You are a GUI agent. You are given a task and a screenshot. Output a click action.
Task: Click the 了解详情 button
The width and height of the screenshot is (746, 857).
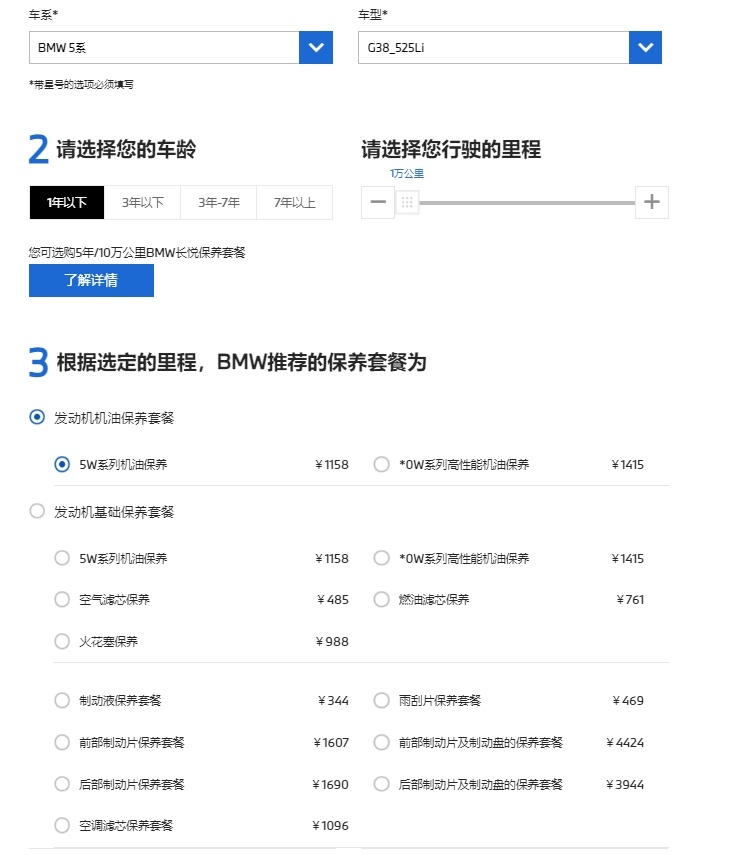(x=91, y=280)
